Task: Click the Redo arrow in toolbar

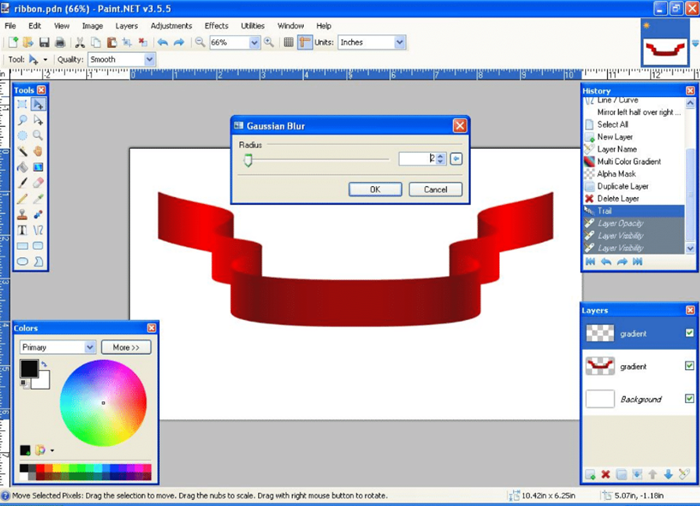Action: [x=179, y=42]
